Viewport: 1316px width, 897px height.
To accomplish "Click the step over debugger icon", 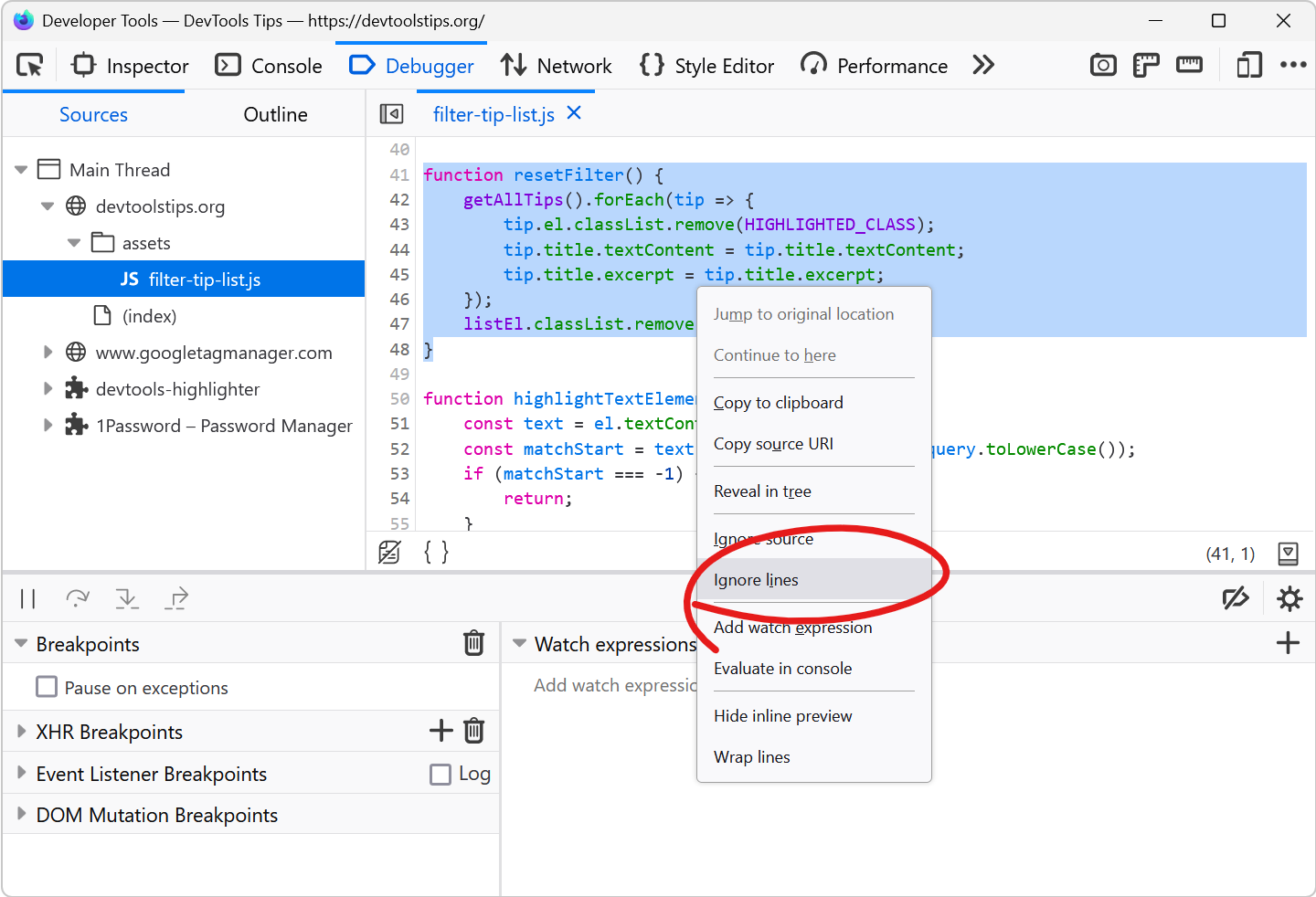I will (x=78, y=598).
